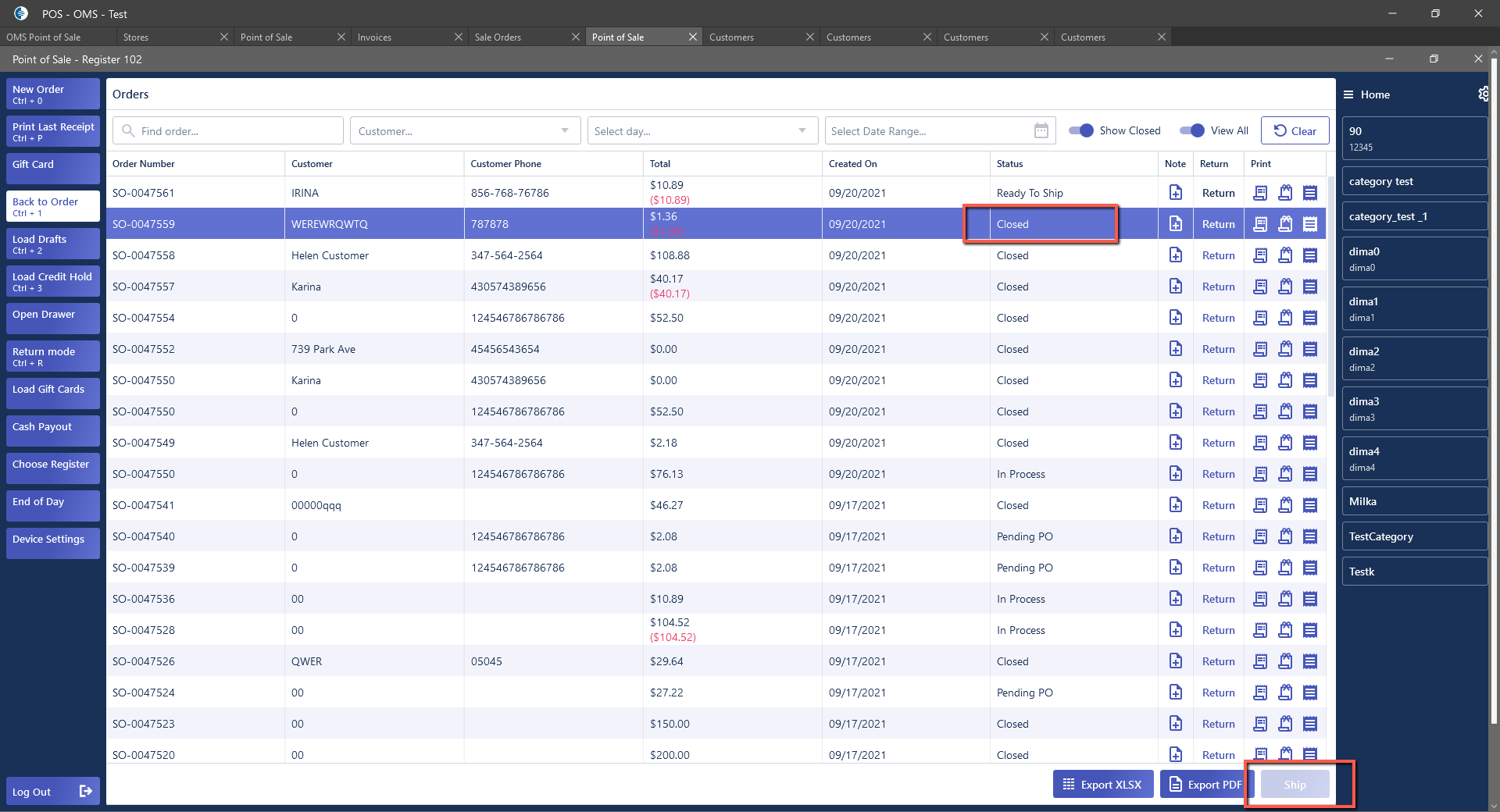Click the solid receipt print icon for SO-0047554
Viewport: 1500px width, 812px height.
[x=1310, y=318]
